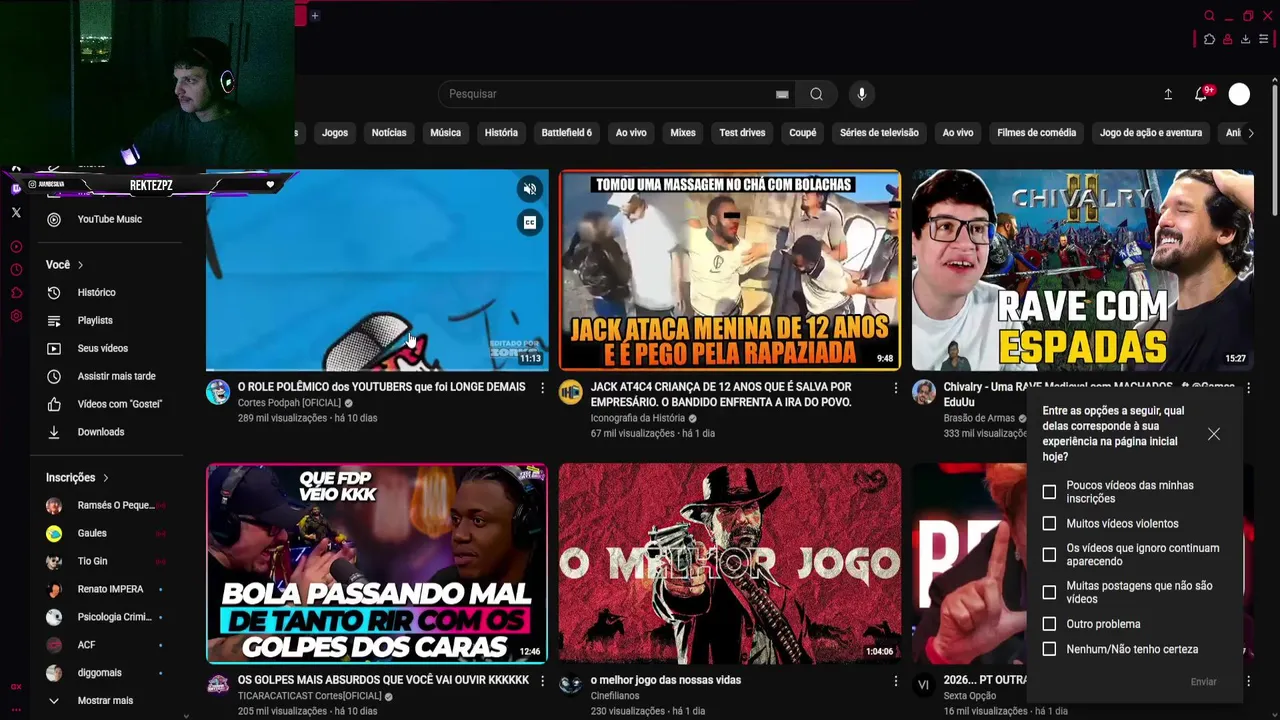1280x720 pixels.
Task: Select the História category chip
Action: pos(501,133)
